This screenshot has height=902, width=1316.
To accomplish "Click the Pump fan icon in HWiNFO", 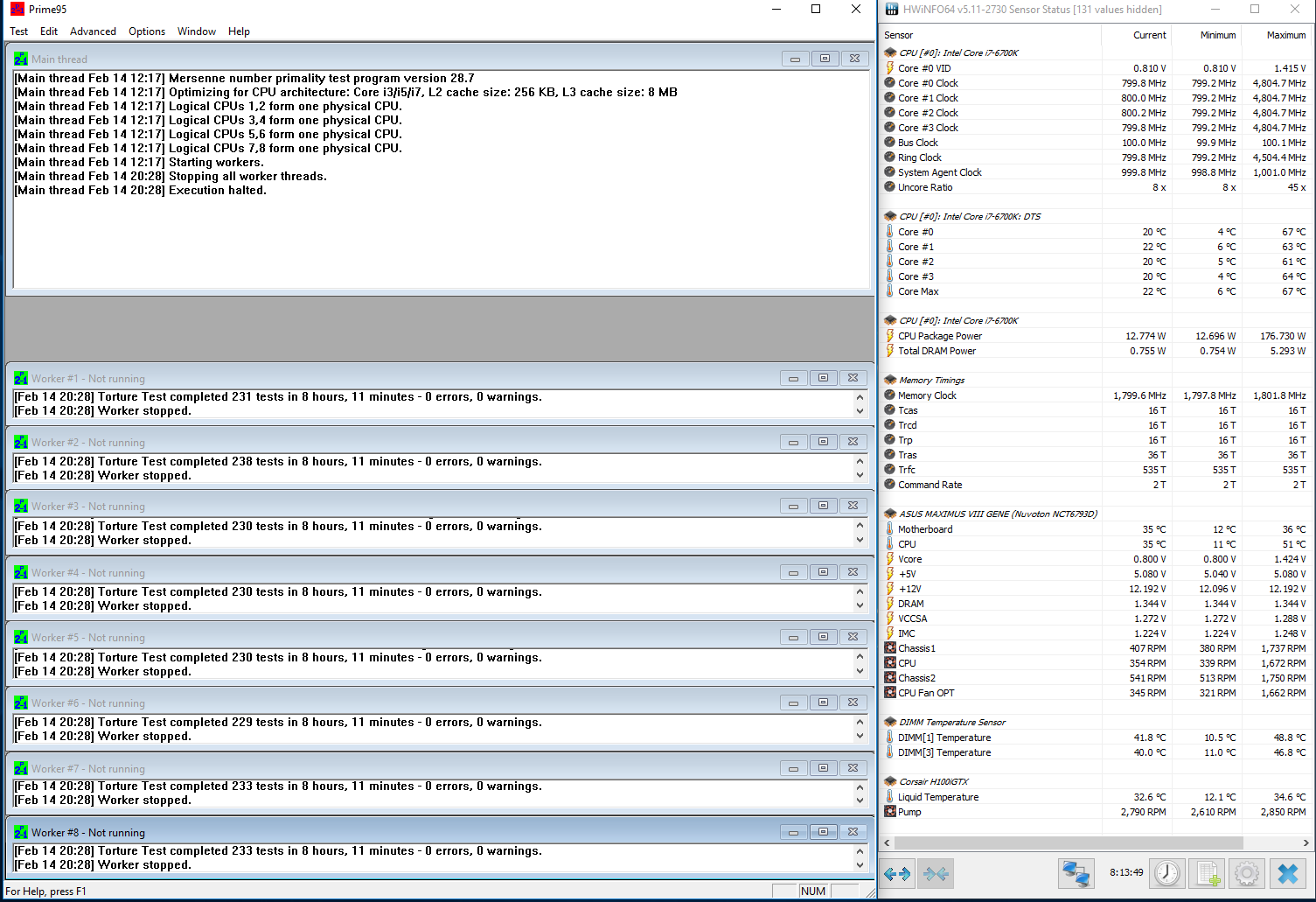I will (890, 812).
